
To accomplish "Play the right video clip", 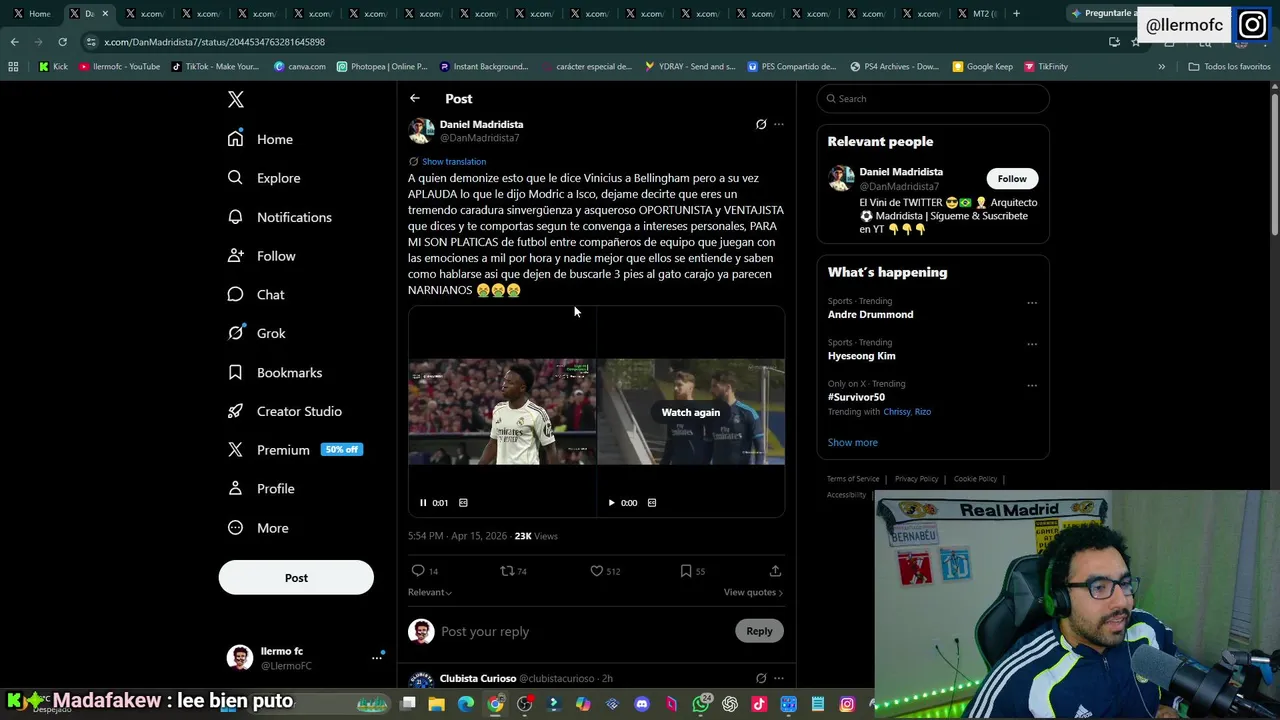I will 611,503.
